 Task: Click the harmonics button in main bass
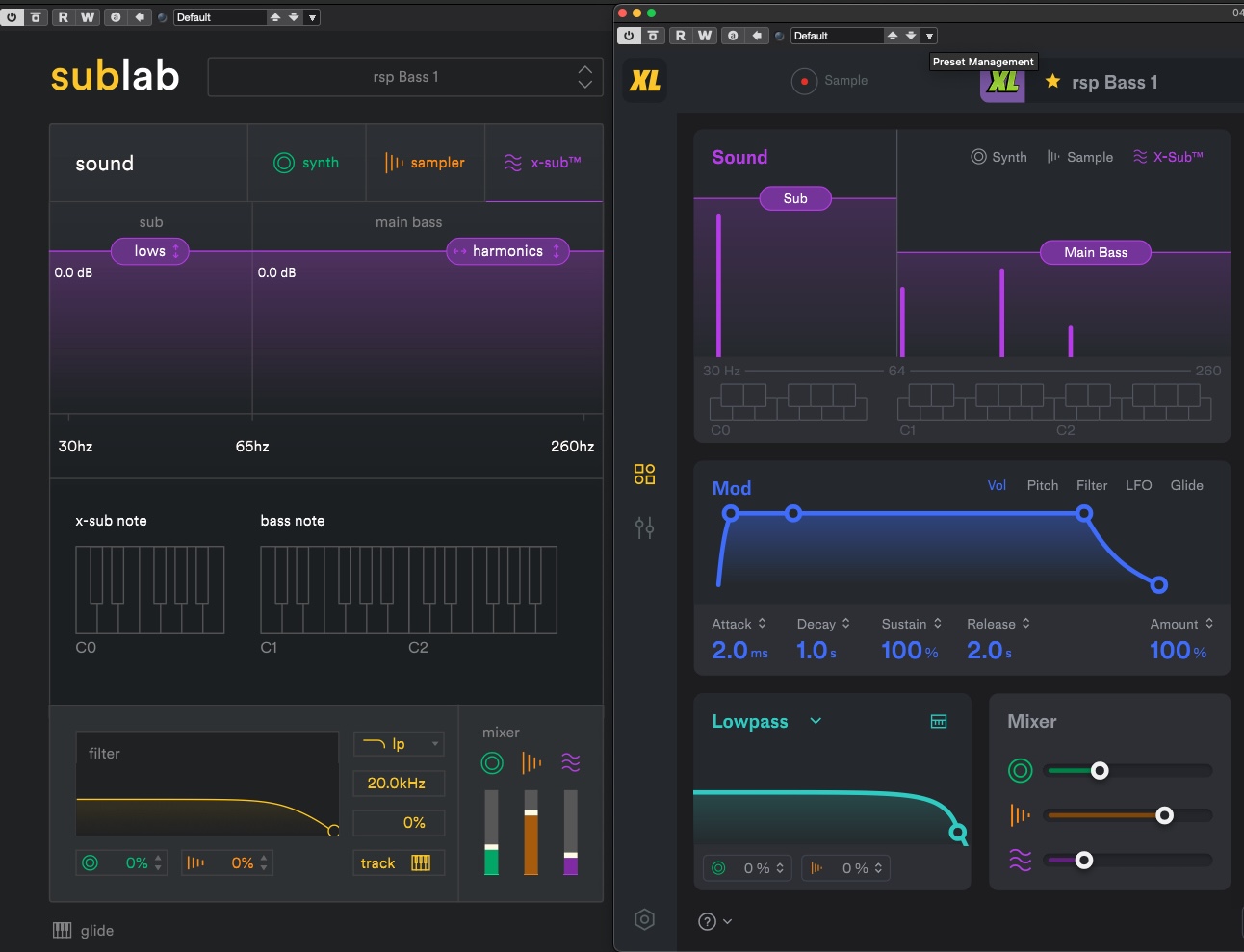tap(507, 251)
